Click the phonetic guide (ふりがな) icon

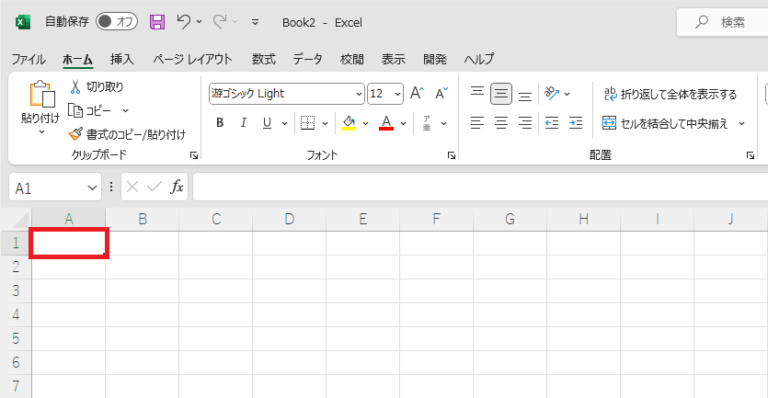click(x=427, y=123)
